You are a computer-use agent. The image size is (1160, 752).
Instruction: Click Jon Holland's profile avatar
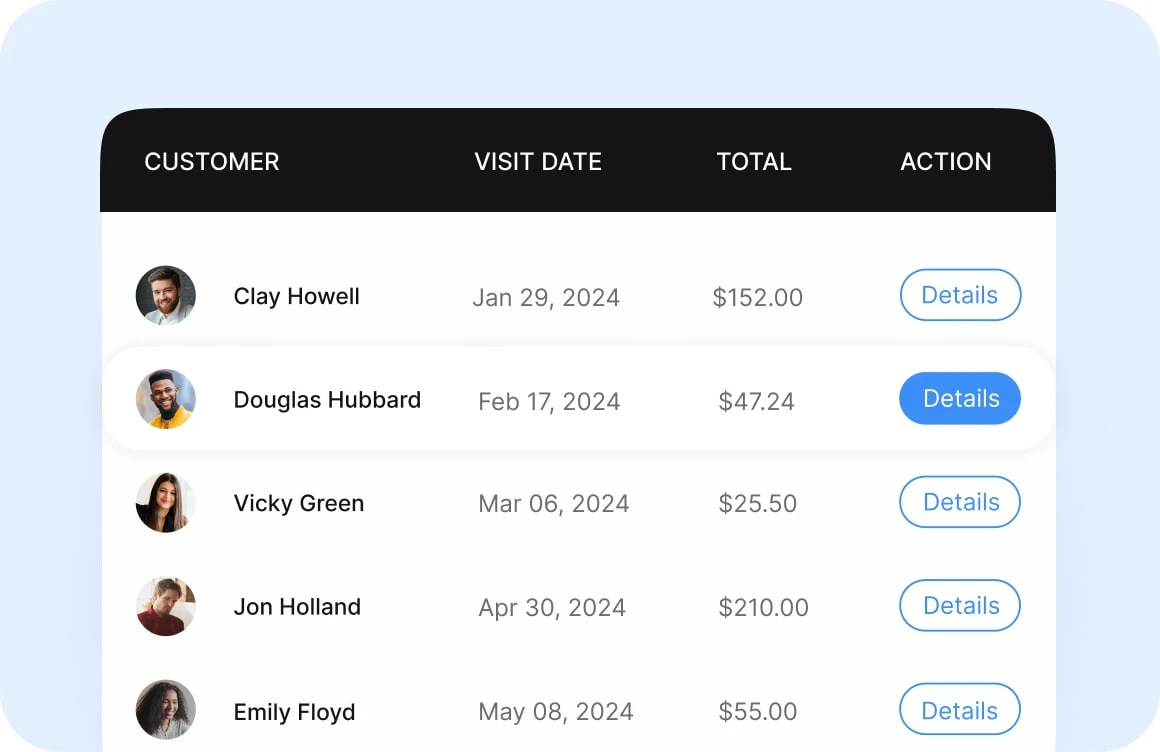[x=166, y=607]
